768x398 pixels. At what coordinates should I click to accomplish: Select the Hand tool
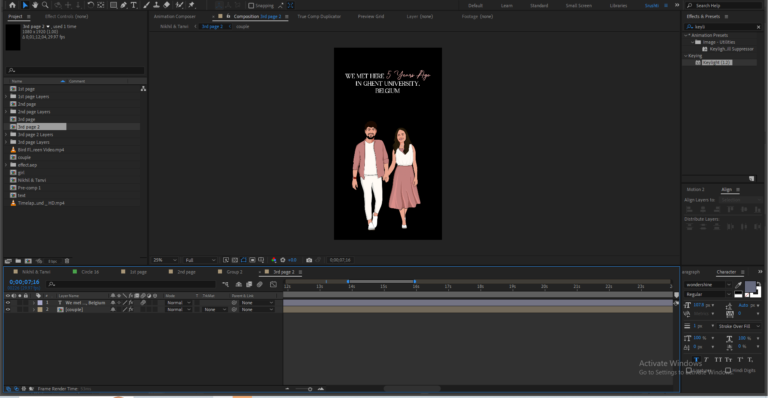(35, 5)
